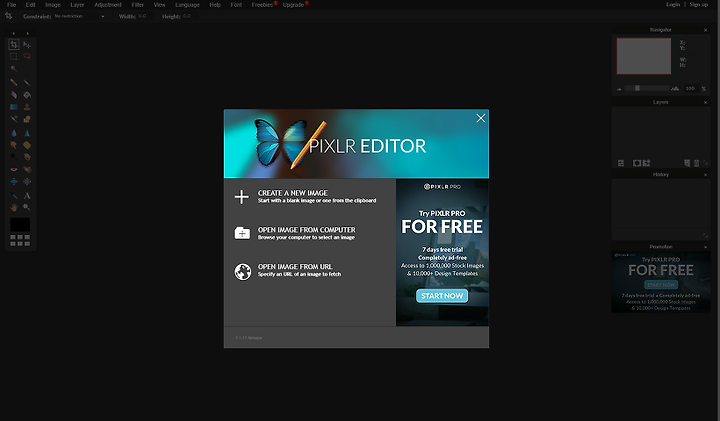
Task: Click the Login link
Action: [x=673, y=4]
